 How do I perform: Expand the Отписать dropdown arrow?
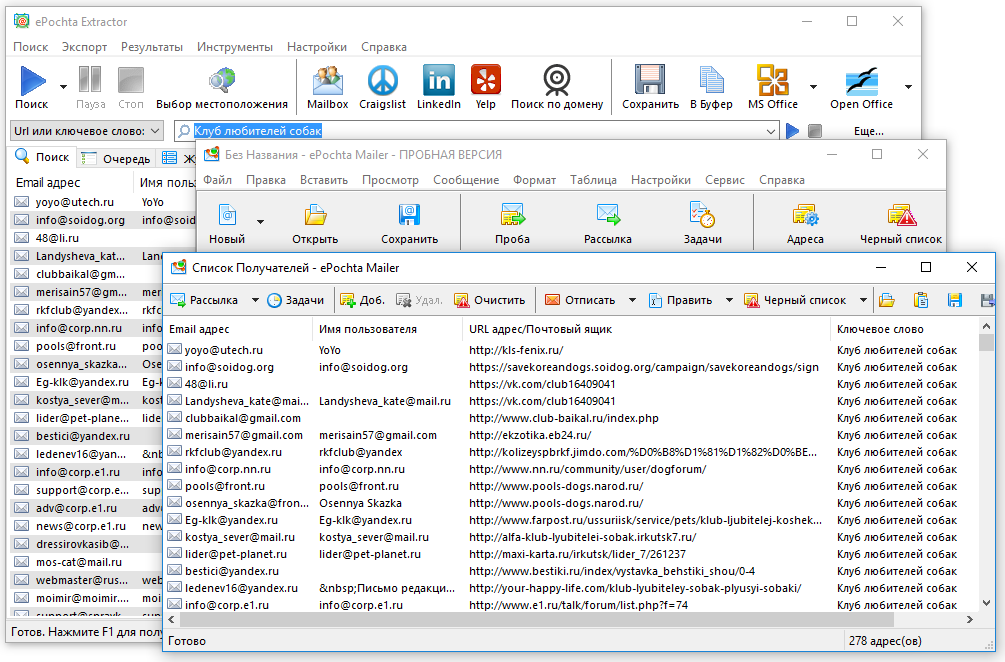[632, 300]
